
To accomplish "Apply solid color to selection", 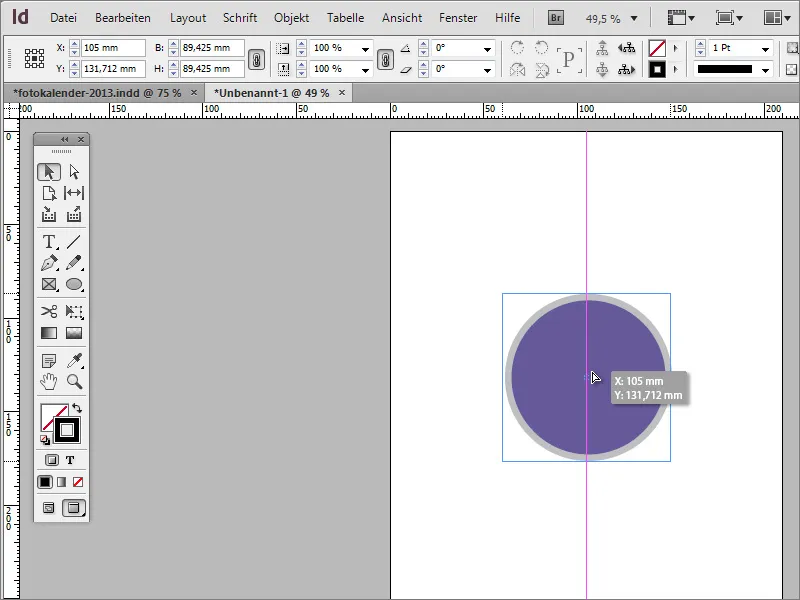I will (x=45, y=482).
